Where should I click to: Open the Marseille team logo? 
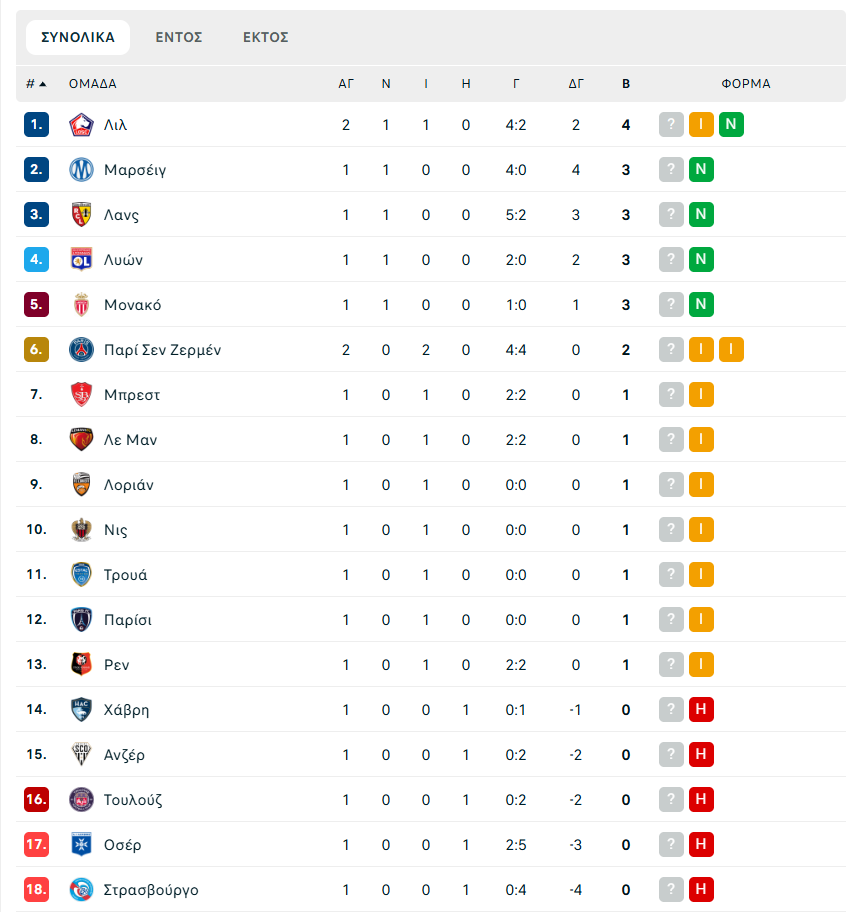coord(81,170)
